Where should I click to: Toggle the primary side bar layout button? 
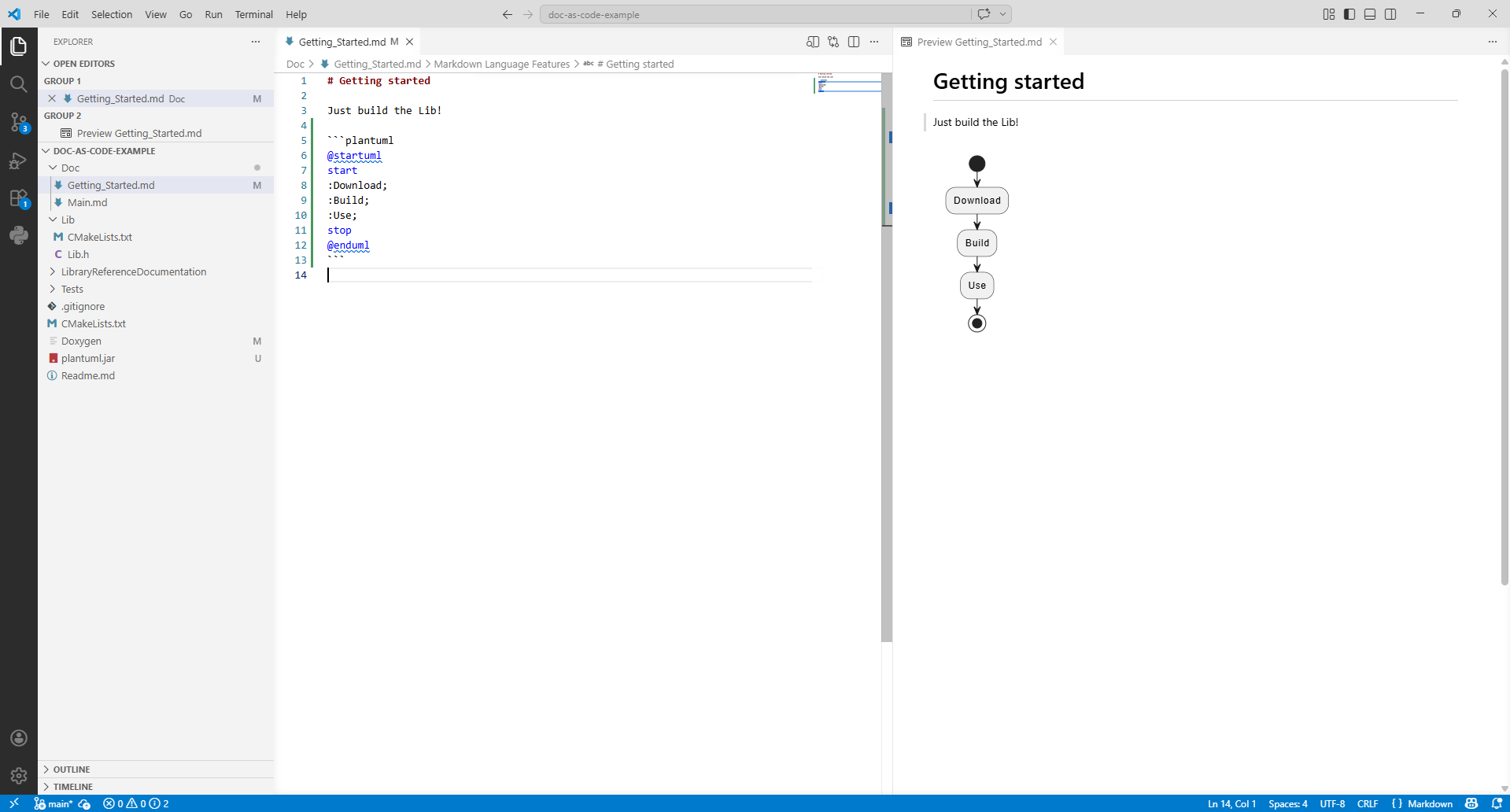[x=1349, y=14]
